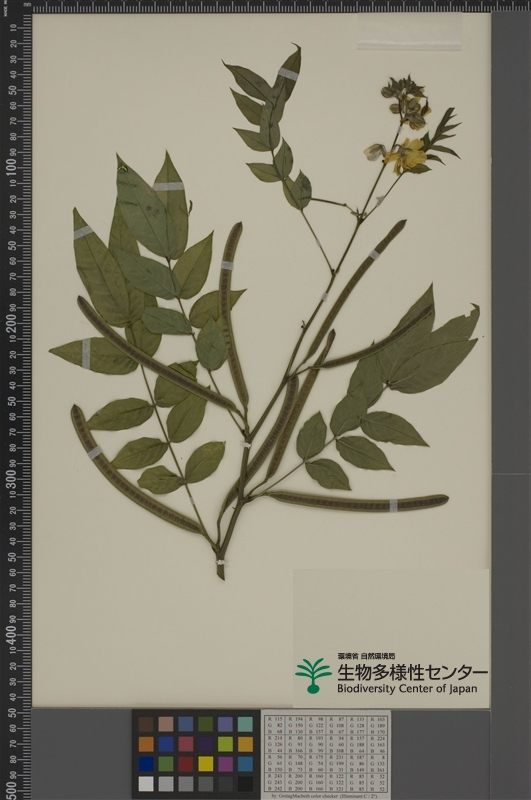Screen dimensions: 531x800
Task: Select the black swatch in the bottom row
Action: click(245, 784)
